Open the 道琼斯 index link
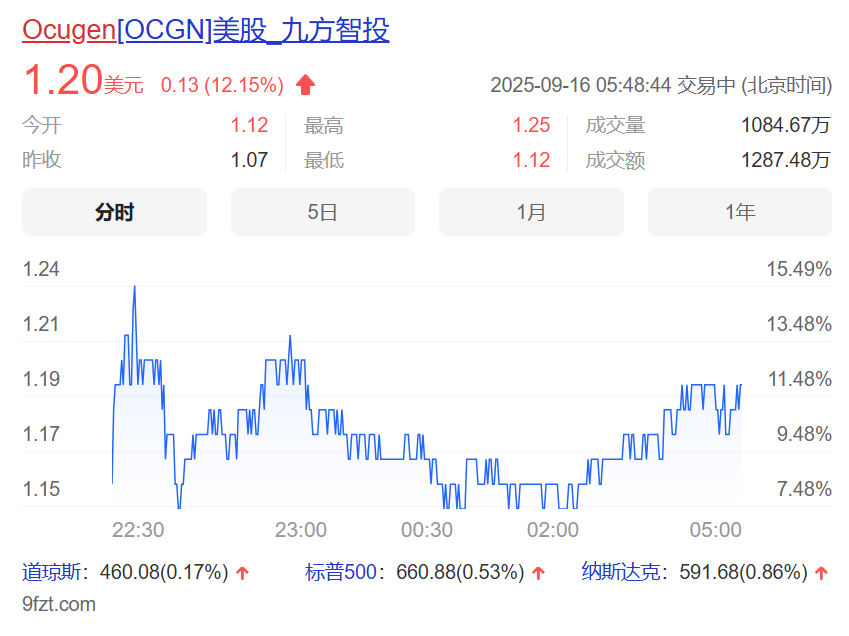Screen dimensions: 849x636 point(51,572)
